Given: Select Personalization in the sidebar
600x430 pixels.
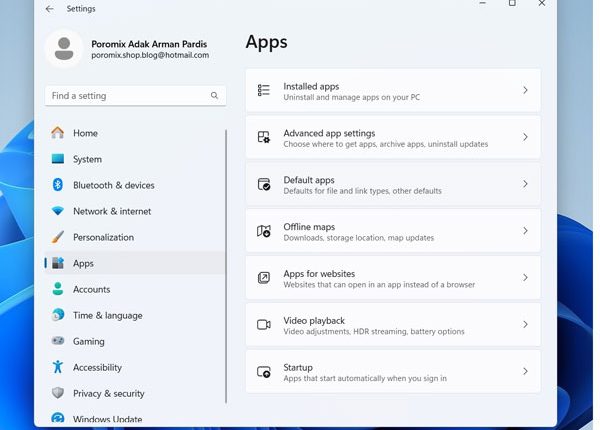Looking at the screenshot, I should coord(134,237).
